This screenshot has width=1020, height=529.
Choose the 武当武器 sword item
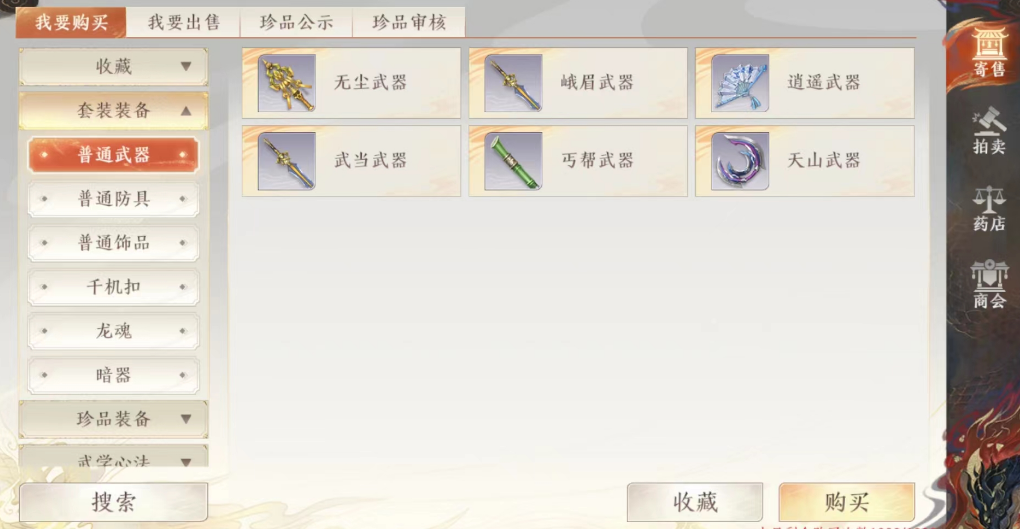tap(351, 161)
